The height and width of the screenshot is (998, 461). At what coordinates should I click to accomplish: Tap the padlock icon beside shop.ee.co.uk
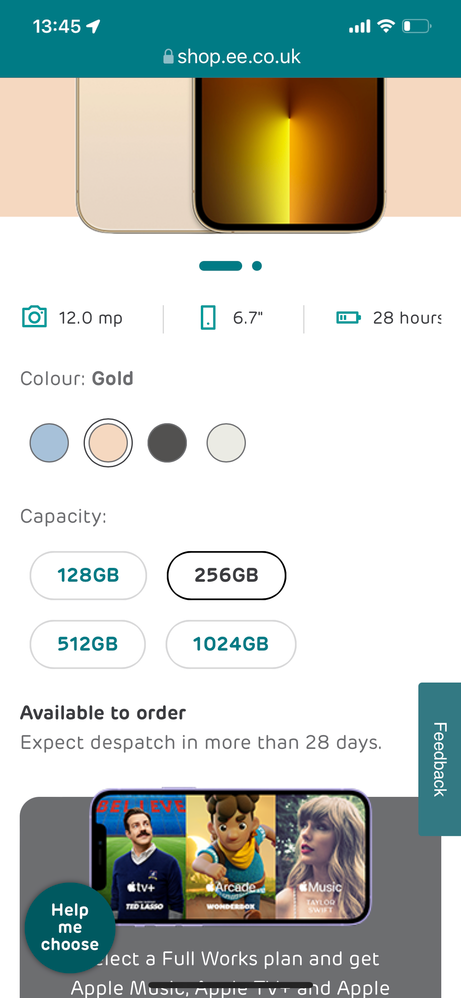tap(168, 57)
